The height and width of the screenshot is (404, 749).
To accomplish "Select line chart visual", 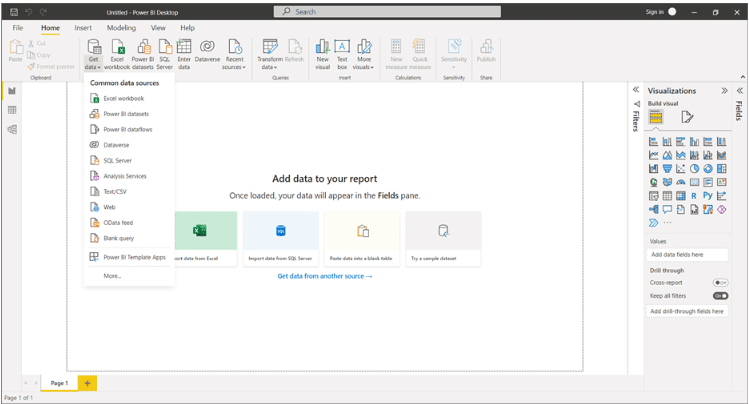I will 653,155.
